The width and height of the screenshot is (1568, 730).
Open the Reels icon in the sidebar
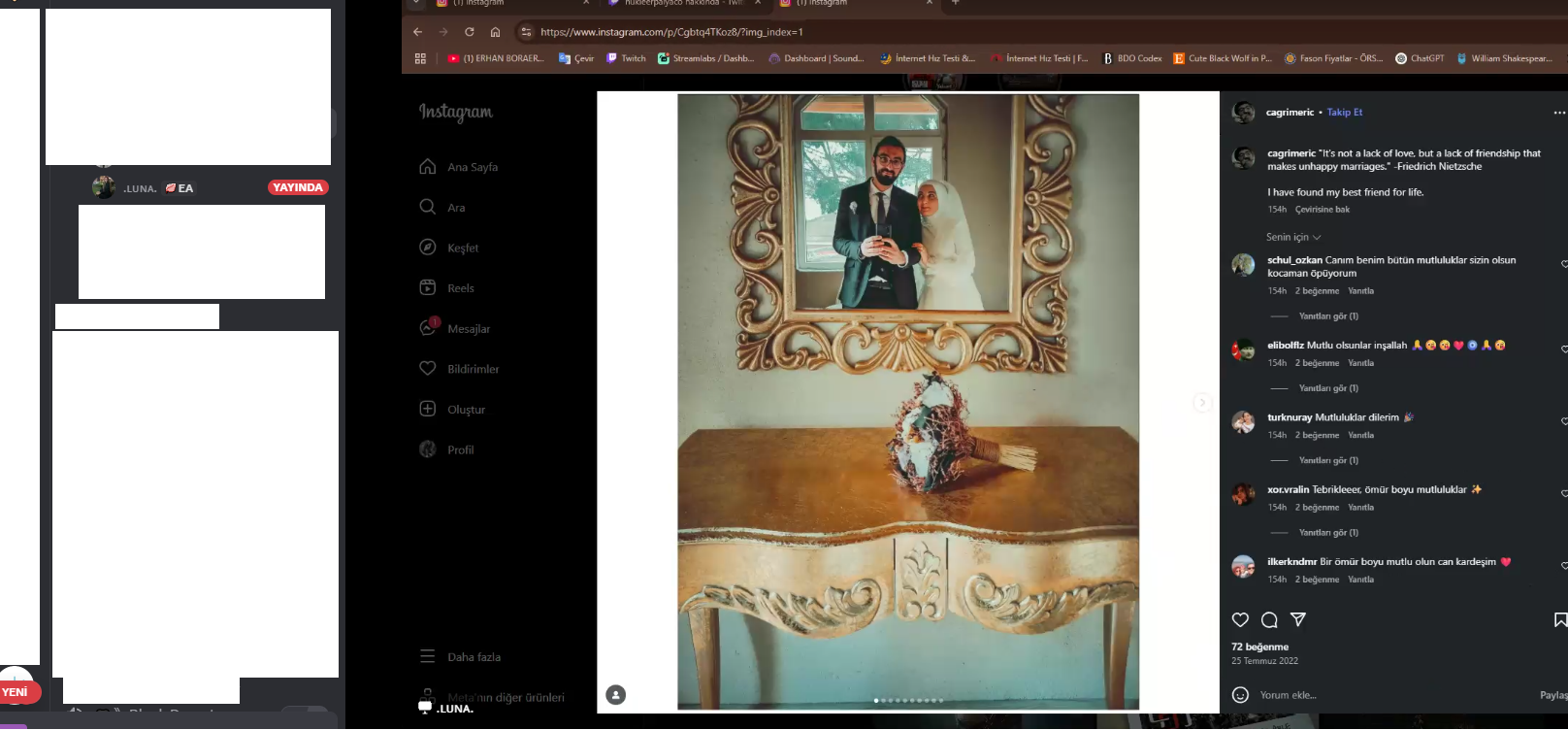point(428,287)
